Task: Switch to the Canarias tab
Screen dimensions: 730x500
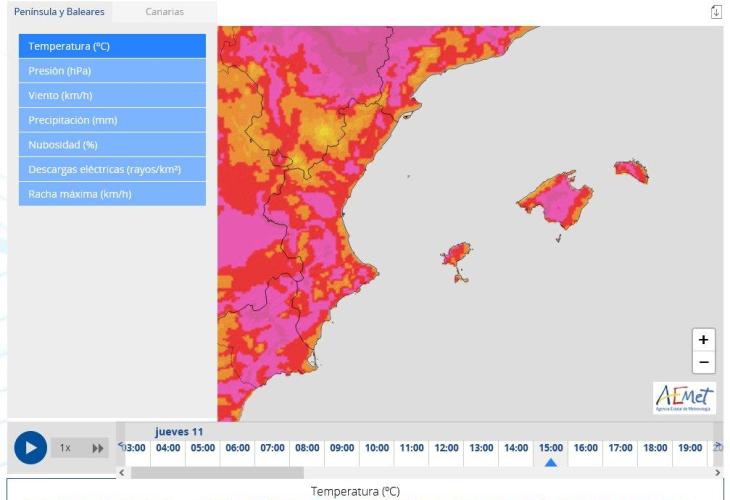Action: pos(164,12)
